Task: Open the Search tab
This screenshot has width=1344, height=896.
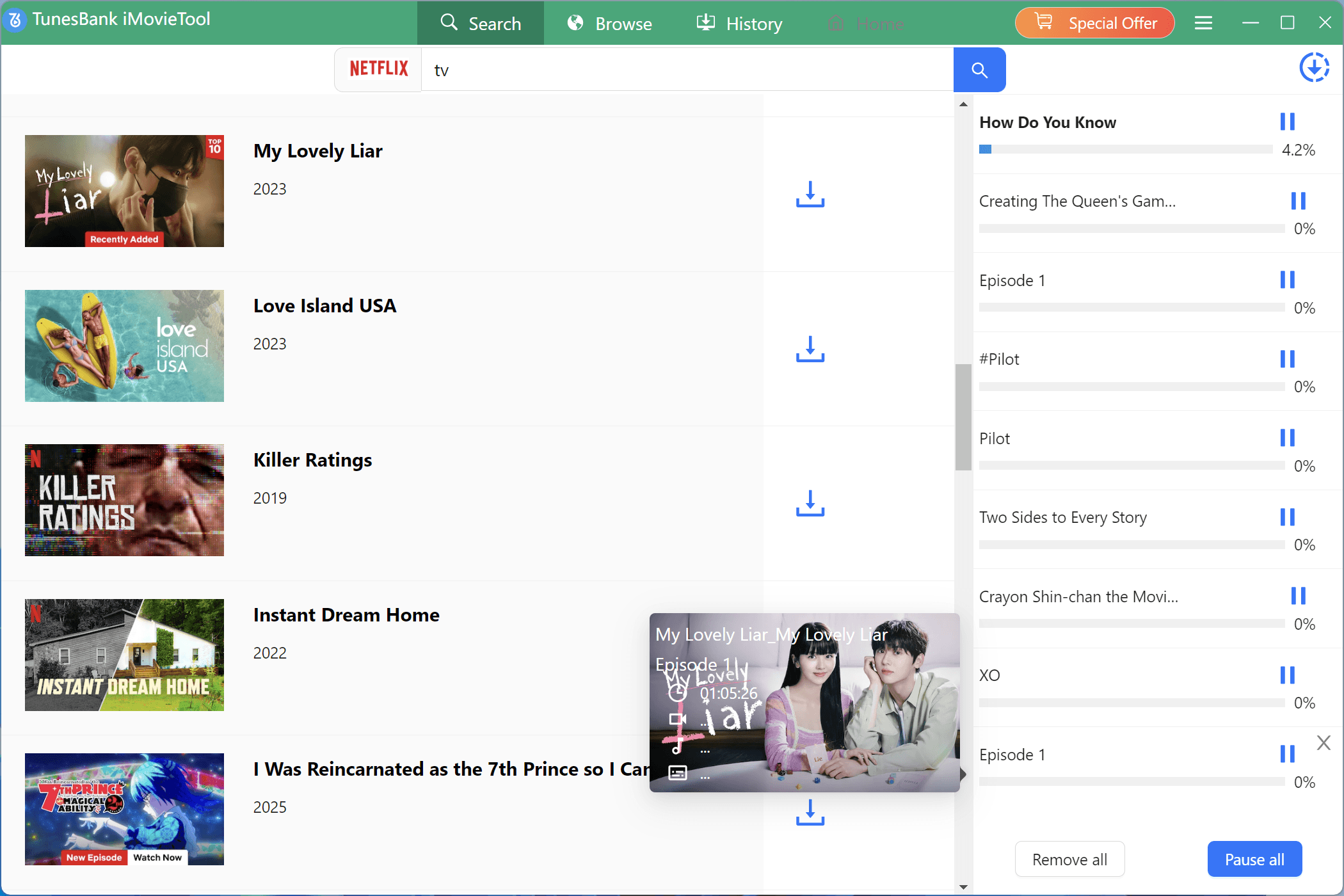Action: tap(481, 23)
